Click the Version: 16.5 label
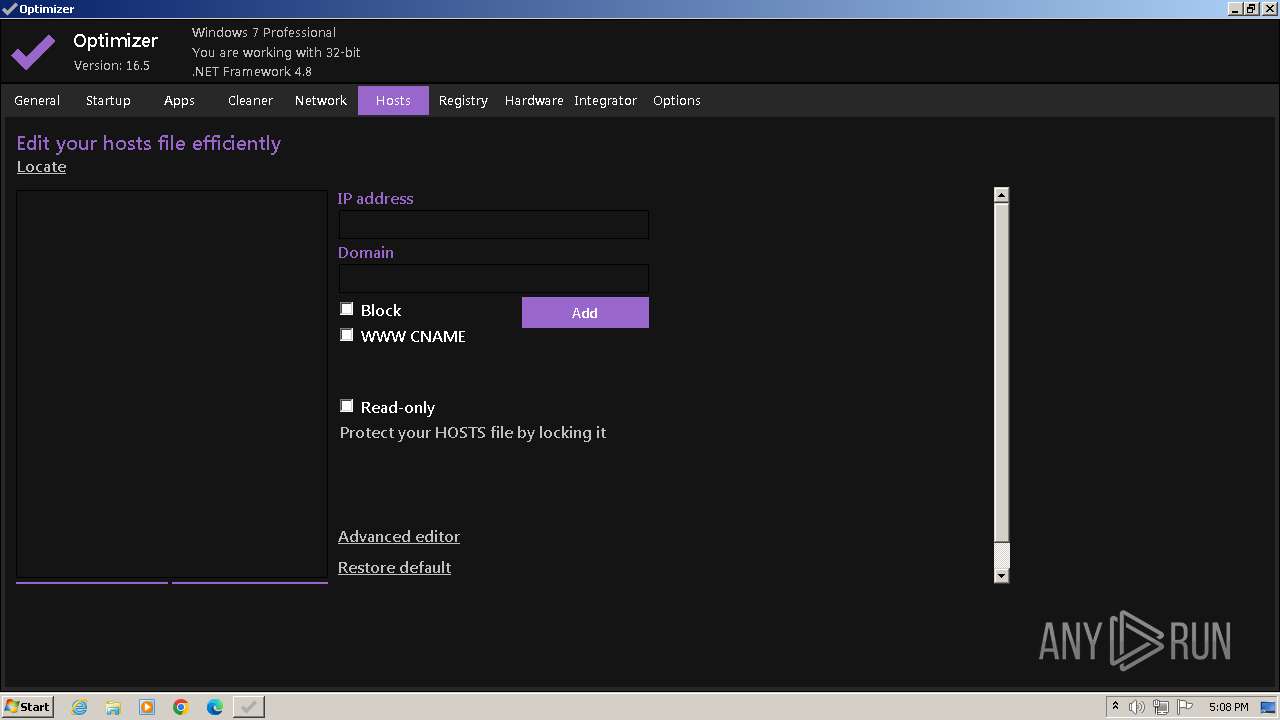 112,66
